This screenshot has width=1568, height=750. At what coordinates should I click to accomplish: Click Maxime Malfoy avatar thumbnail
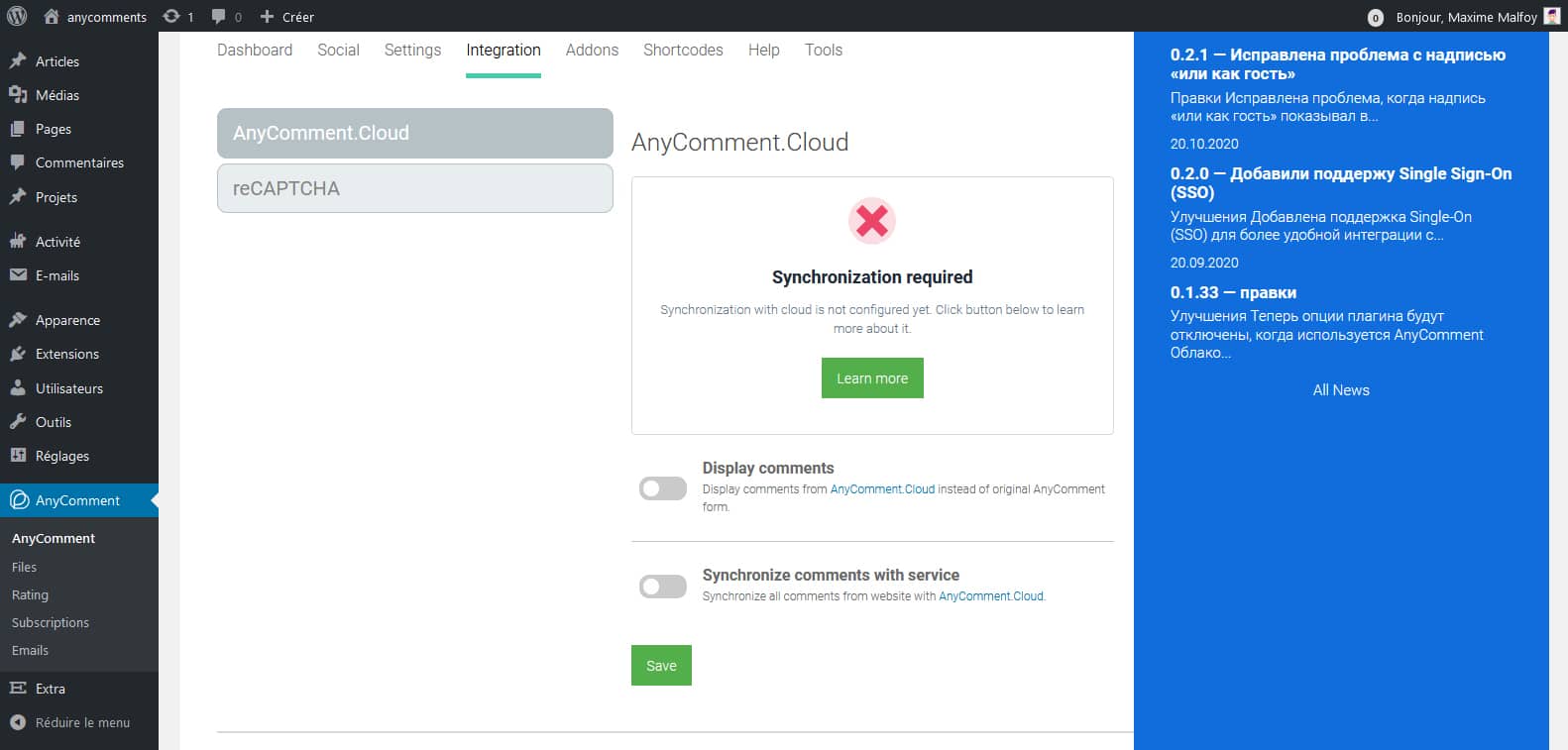pos(1552,17)
